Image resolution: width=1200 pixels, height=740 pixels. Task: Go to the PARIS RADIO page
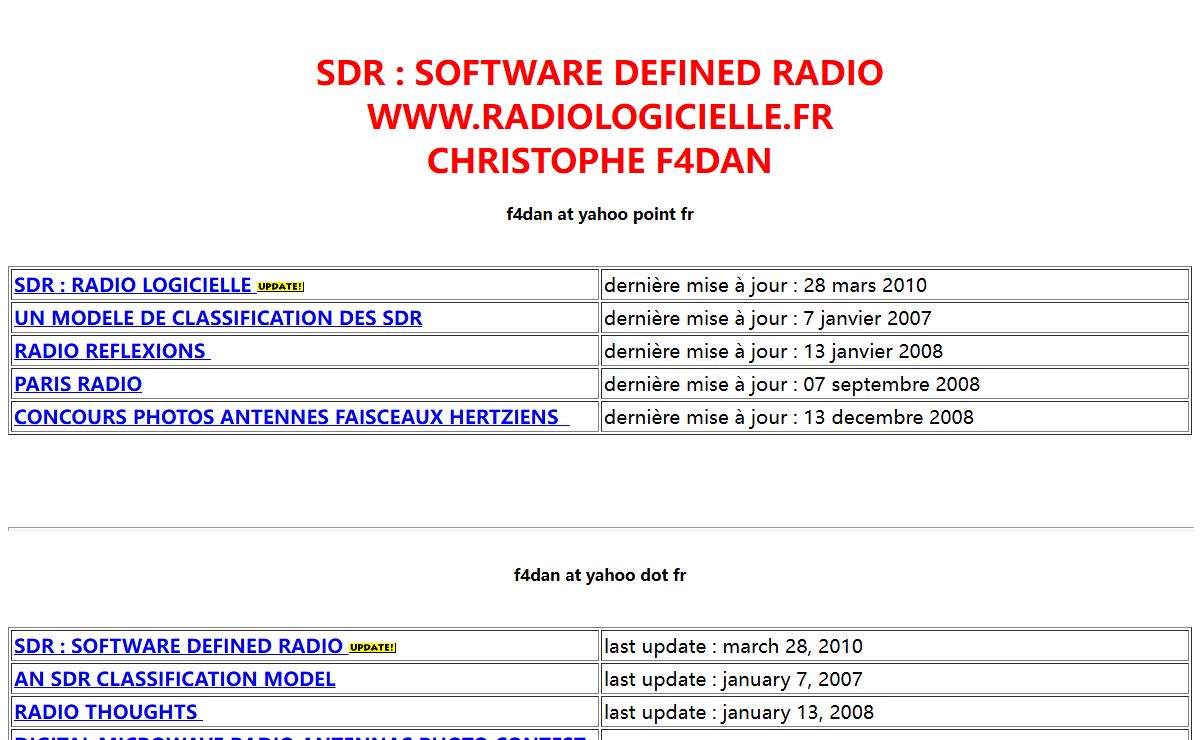[78, 384]
